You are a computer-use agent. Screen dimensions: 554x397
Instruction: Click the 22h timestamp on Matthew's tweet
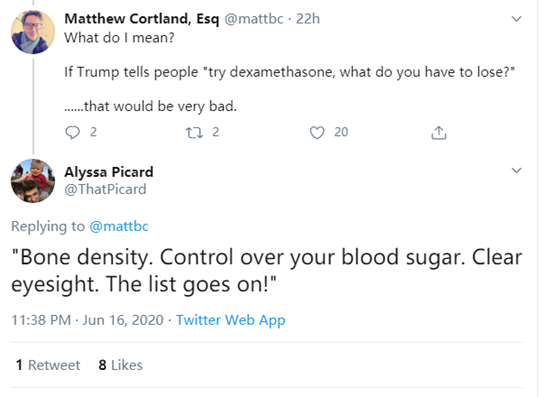[x=308, y=19]
